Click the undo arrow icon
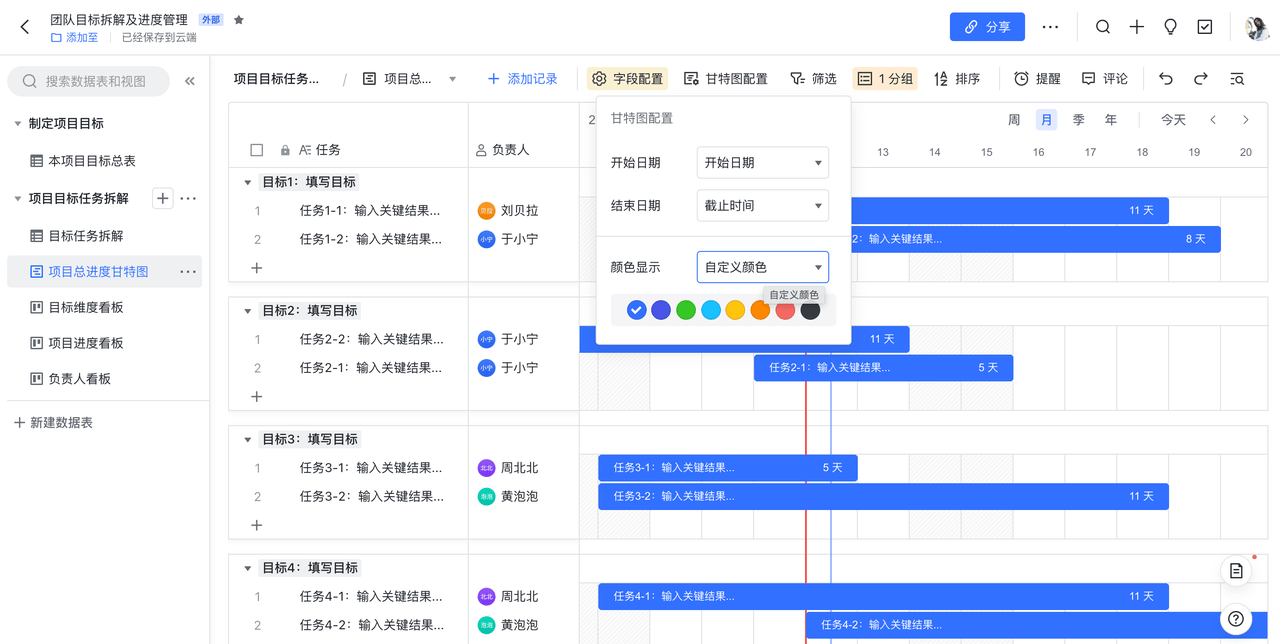The height and width of the screenshot is (644, 1280). pyautogui.click(x=1166, y=79)
